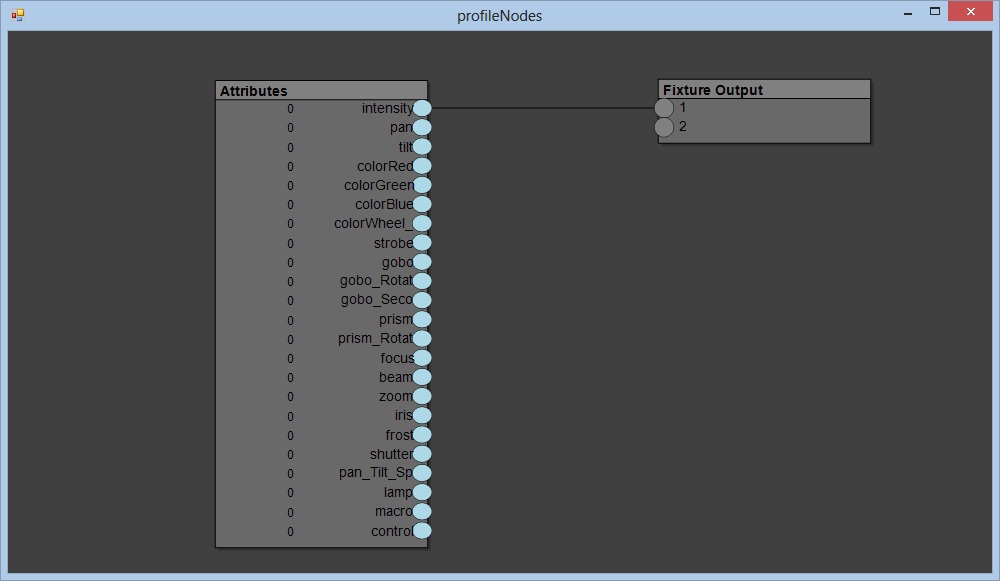This screenshot has width=1000, height=581.
Task: Click the intensity output port
Action: (422, 108)
